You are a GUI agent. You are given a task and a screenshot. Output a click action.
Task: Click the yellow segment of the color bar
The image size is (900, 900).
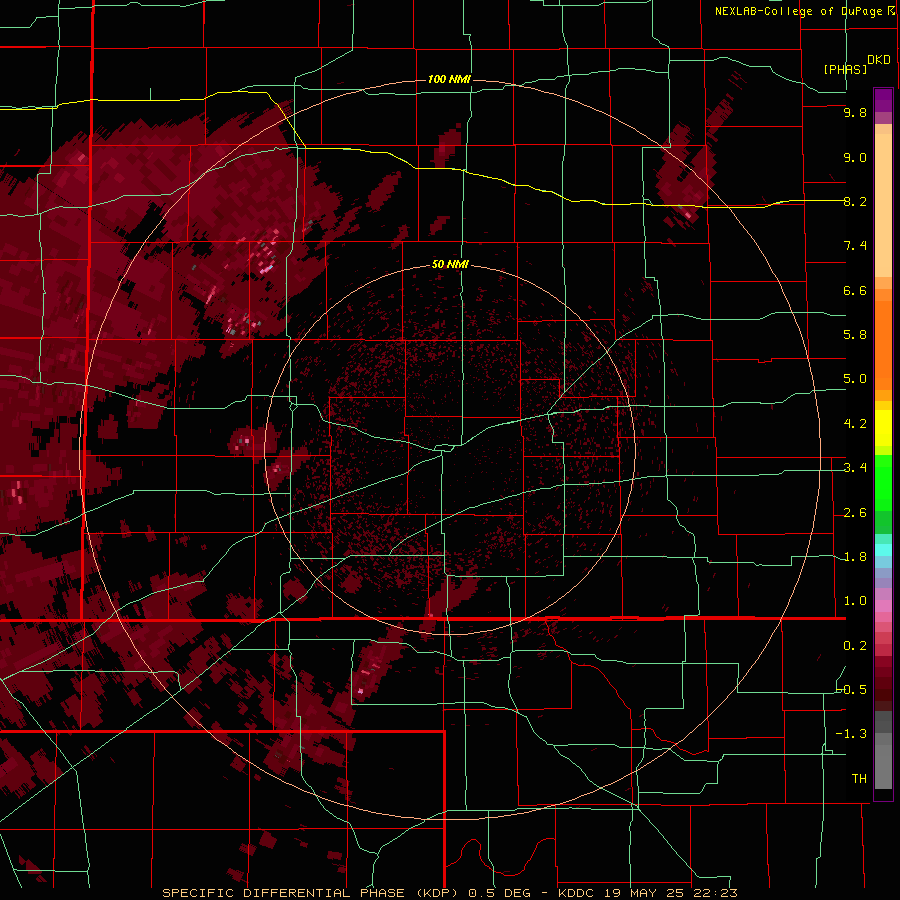pyautogui.click(x=883, y=428)
